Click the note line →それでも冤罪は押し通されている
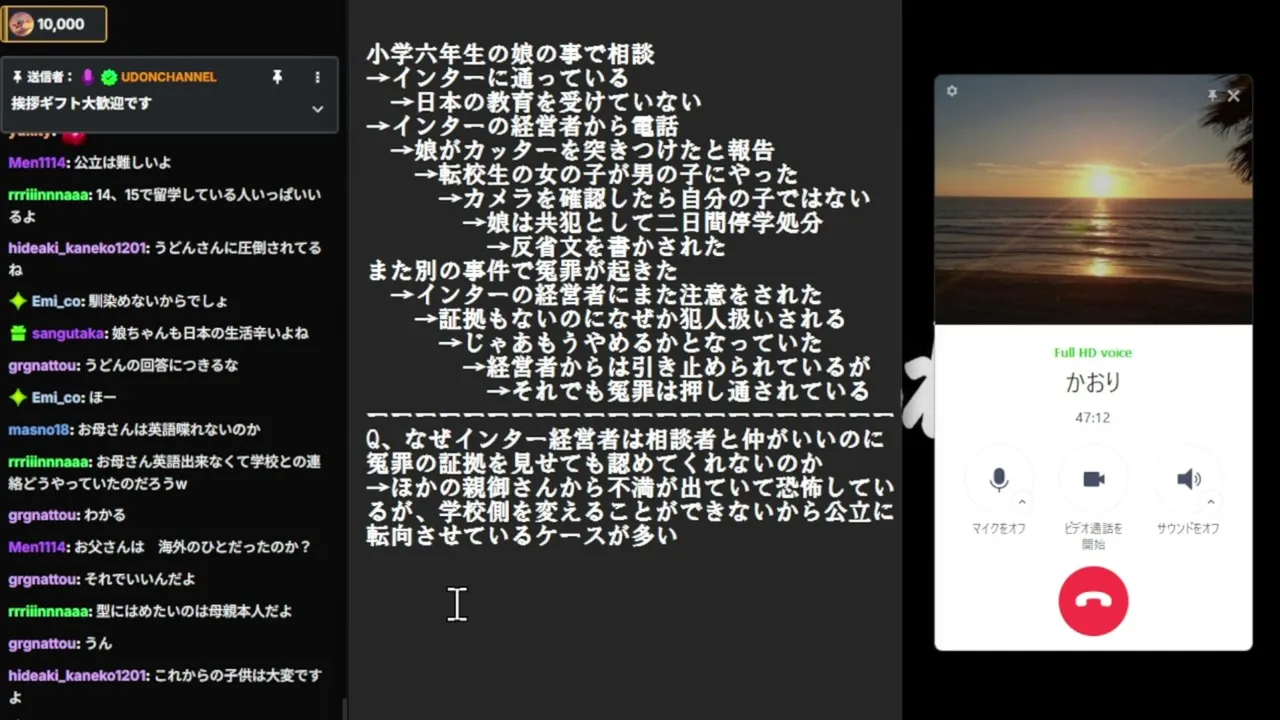 point(678,390)
